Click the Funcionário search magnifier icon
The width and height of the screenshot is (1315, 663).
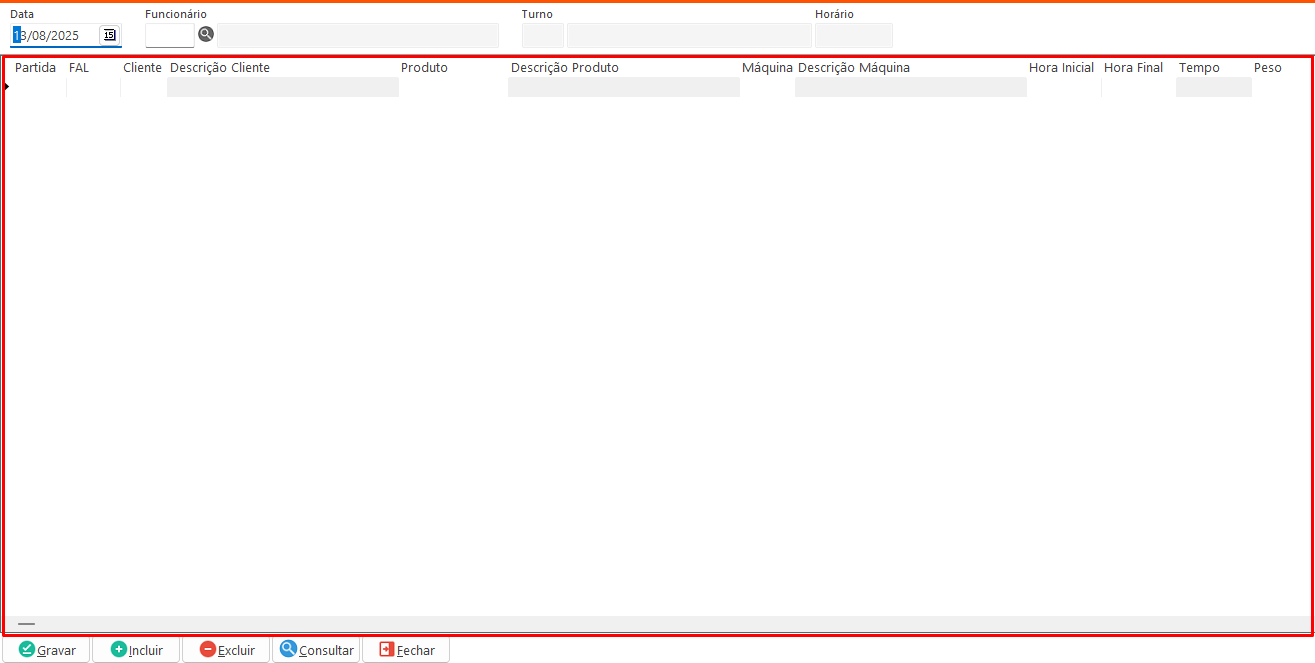click(206, 34)
